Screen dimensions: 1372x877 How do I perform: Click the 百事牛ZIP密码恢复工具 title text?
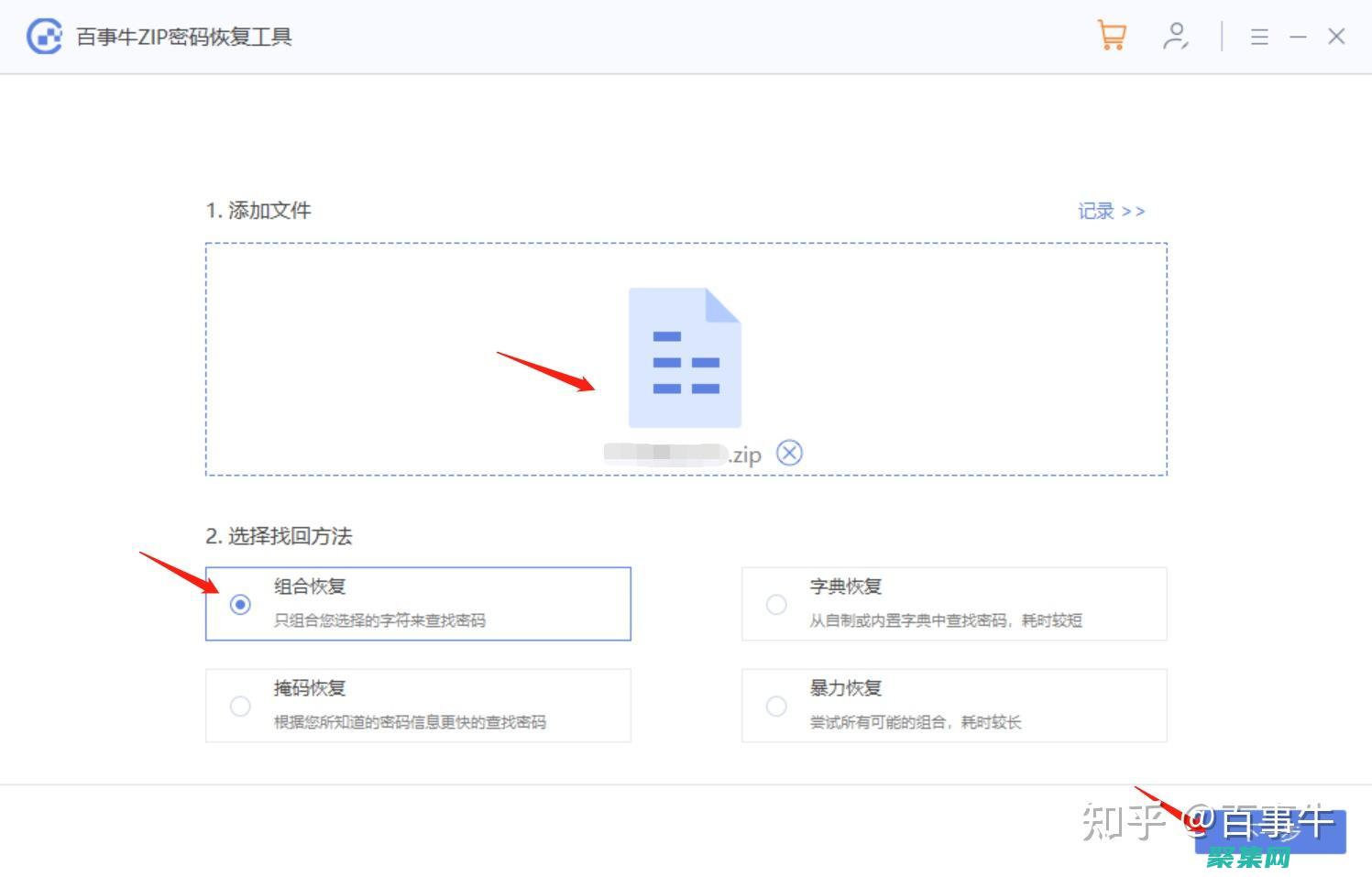(x=184, y=38)
